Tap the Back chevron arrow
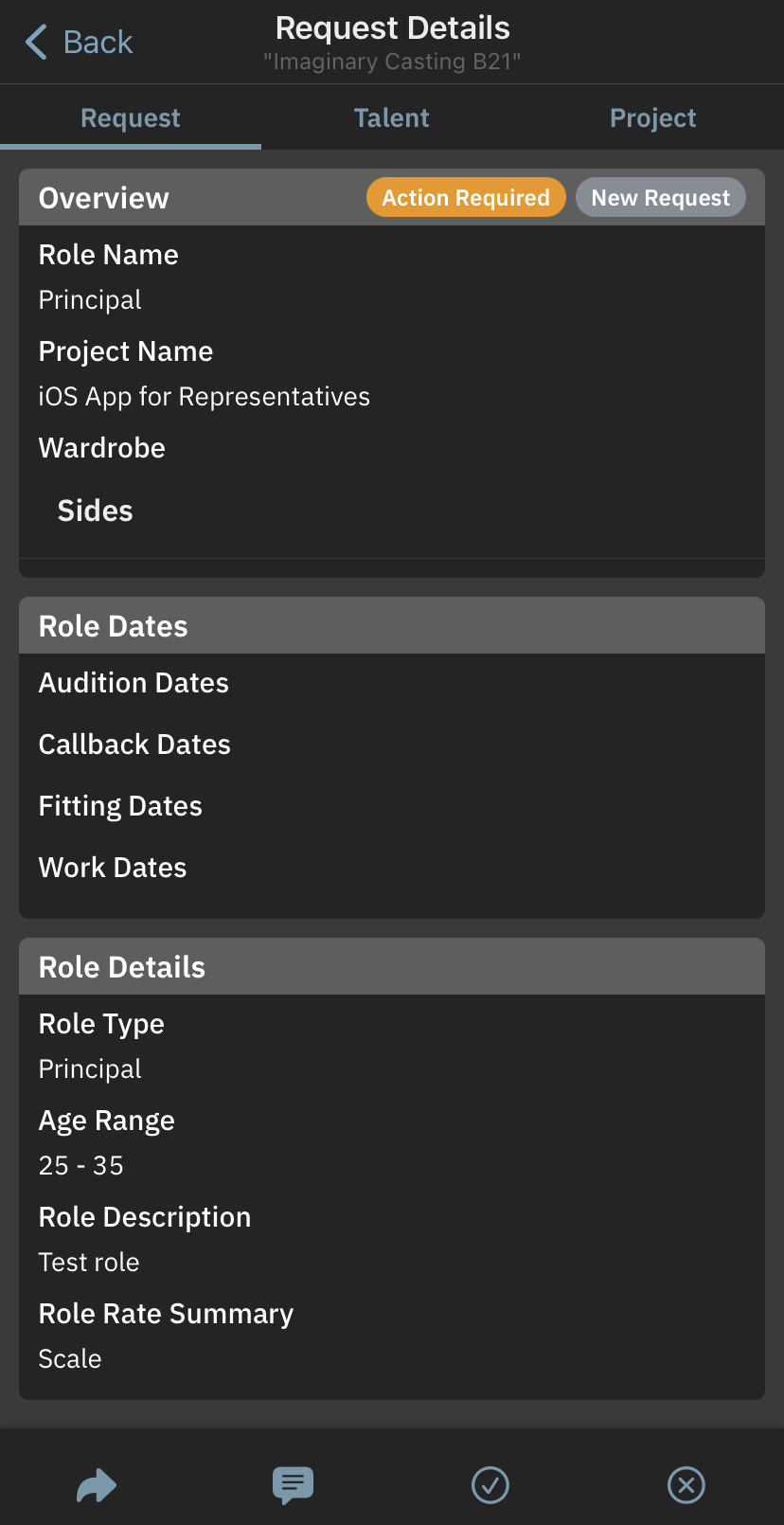The width and height of the screenshot is (784, 1525). tap(36, 42)
